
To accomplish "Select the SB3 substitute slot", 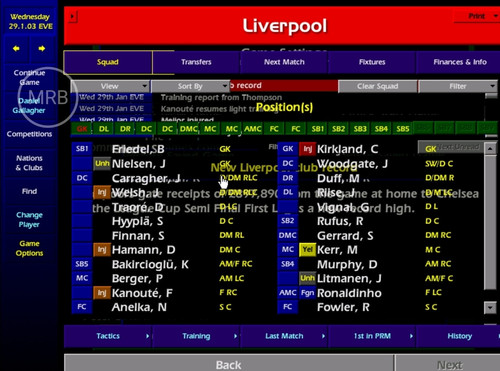I will pos(360,129).
